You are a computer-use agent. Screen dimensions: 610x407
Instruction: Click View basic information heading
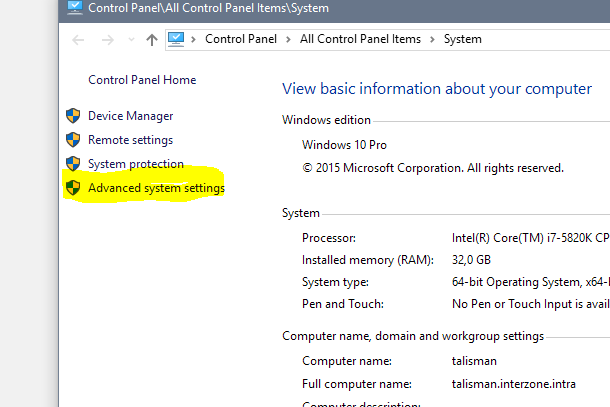point(437,89)
